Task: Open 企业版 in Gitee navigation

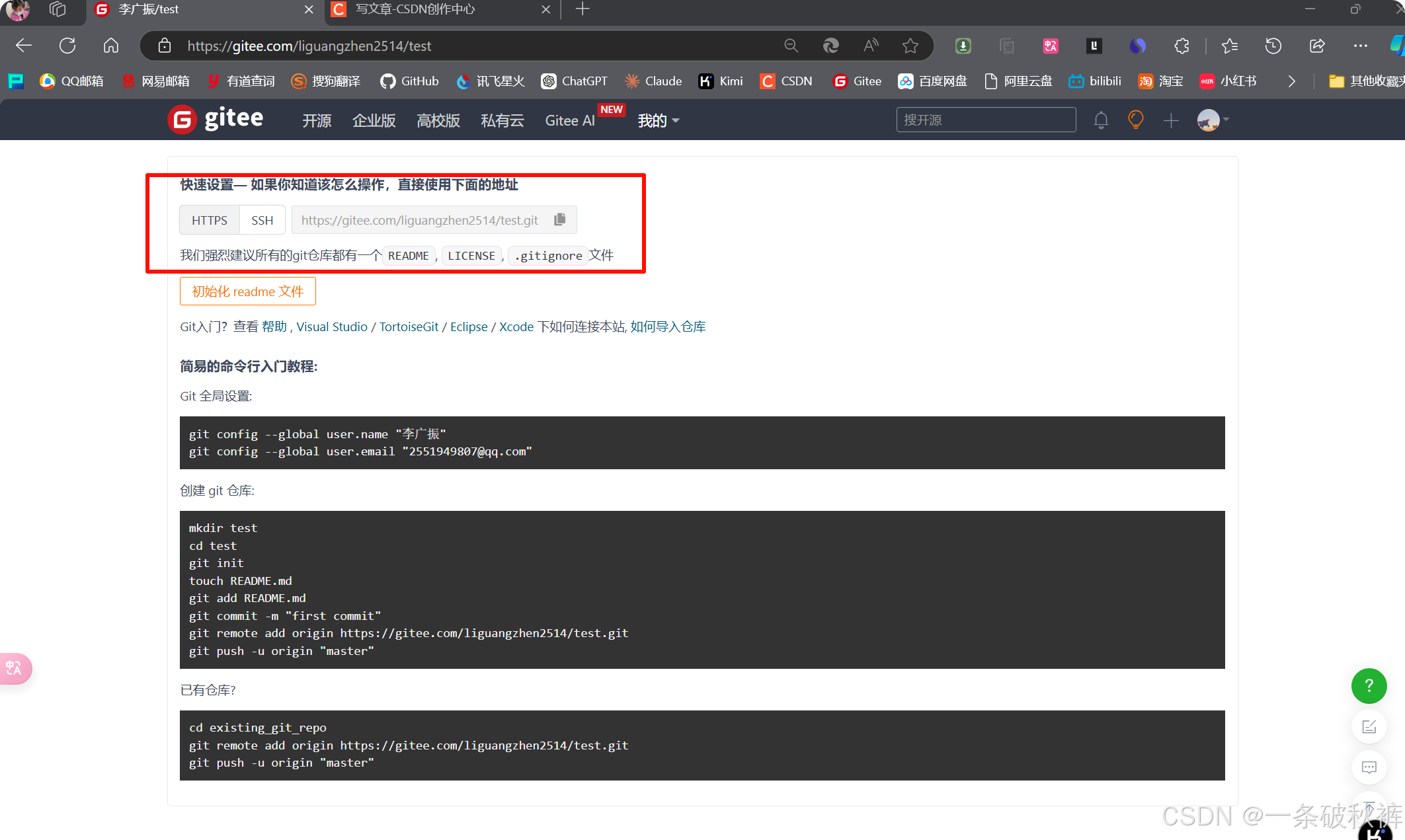Action: tap(374, 120)
